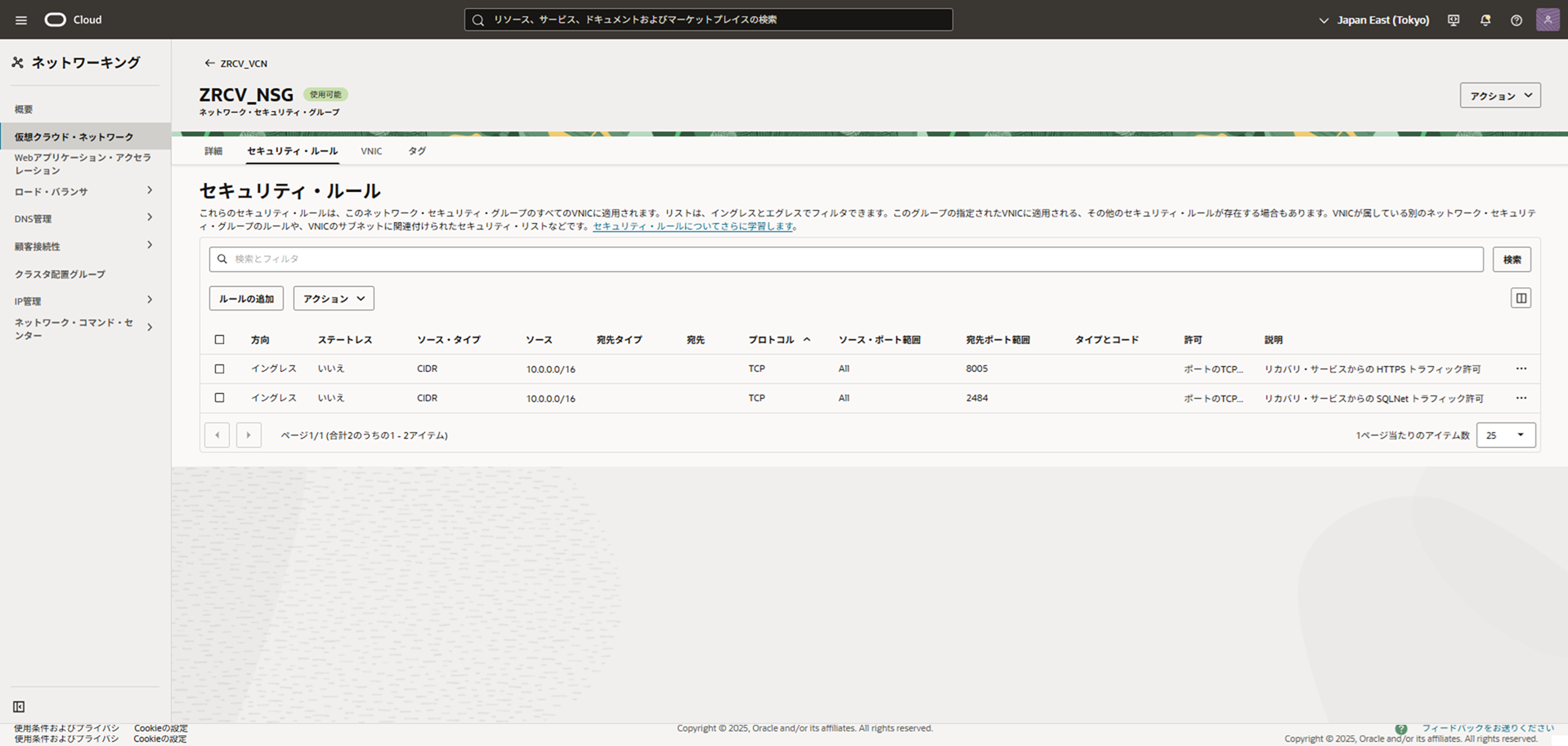The width and height of the screenshot is (1568, 746).
Task: Select the checkbox for port 2484 rule
Action: tap(219, 398)
